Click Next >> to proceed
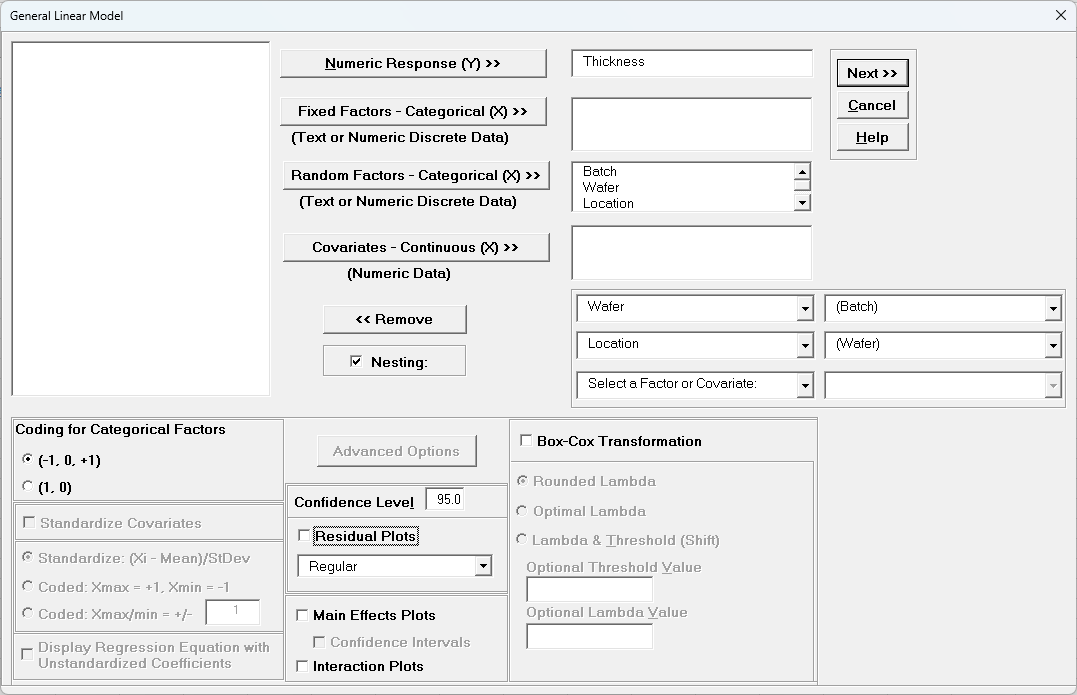The width and height of the screenshot is (1077, 695). pos(871,73)
